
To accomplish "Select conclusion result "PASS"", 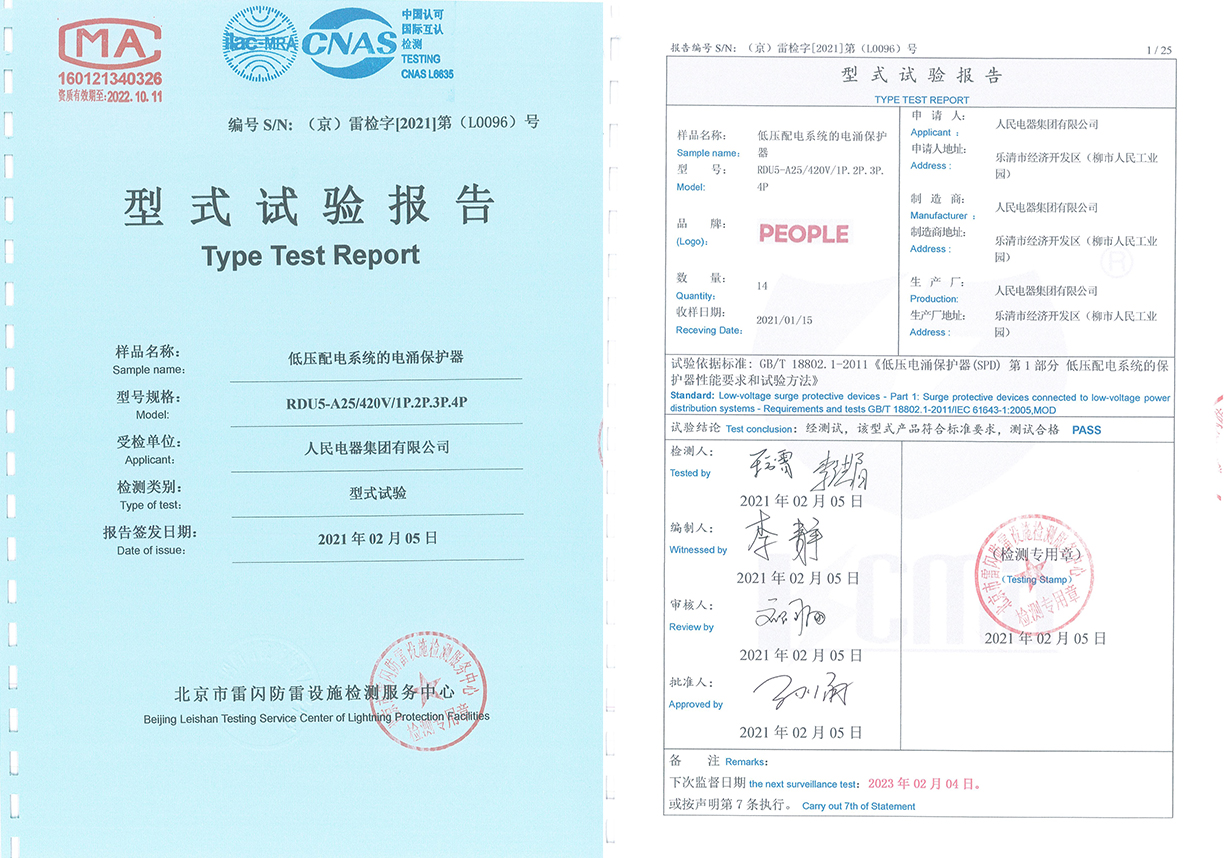I will pyautogui.click(x=1086, y=430).
